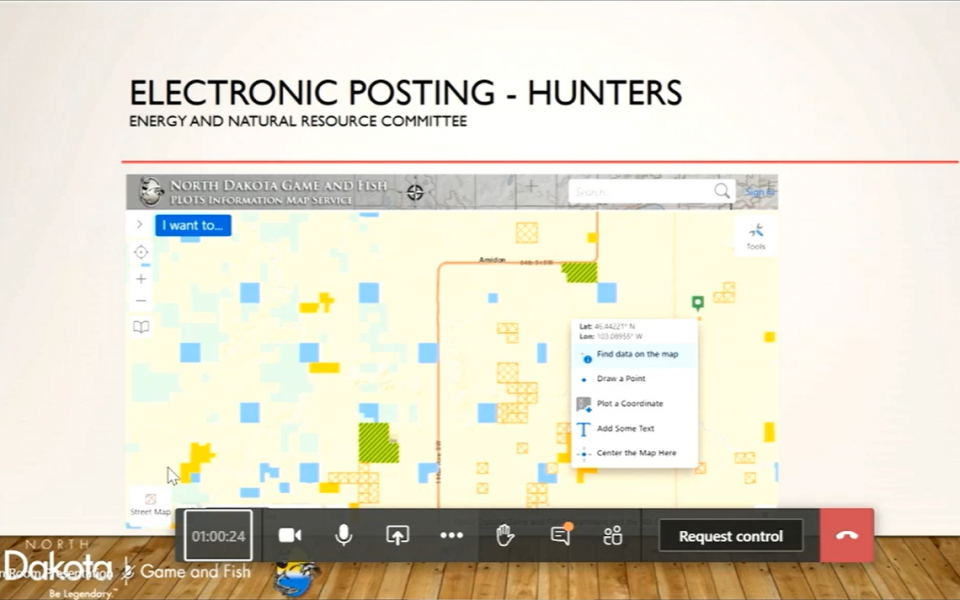Show the participants list
This screenshot has height=600, width=960.
[x=613, y=536]
